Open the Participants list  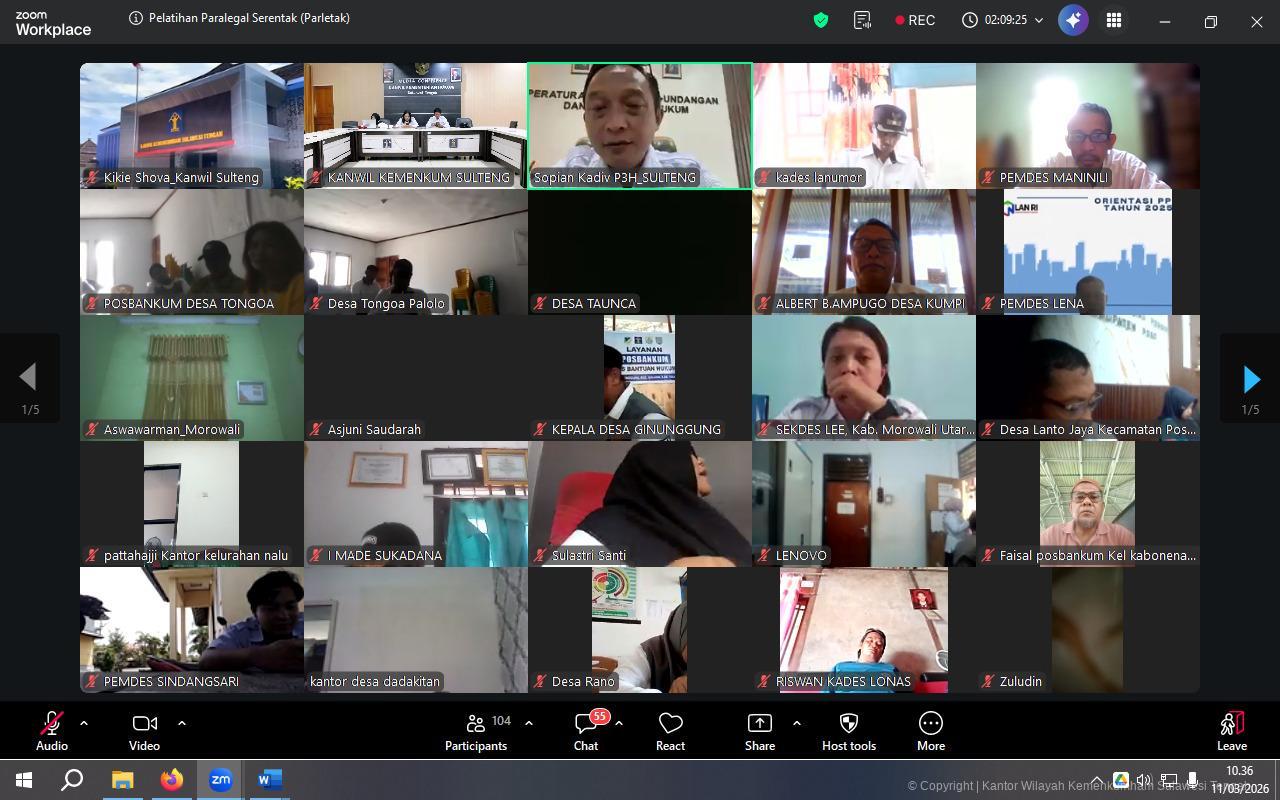[x=477, y=731]
